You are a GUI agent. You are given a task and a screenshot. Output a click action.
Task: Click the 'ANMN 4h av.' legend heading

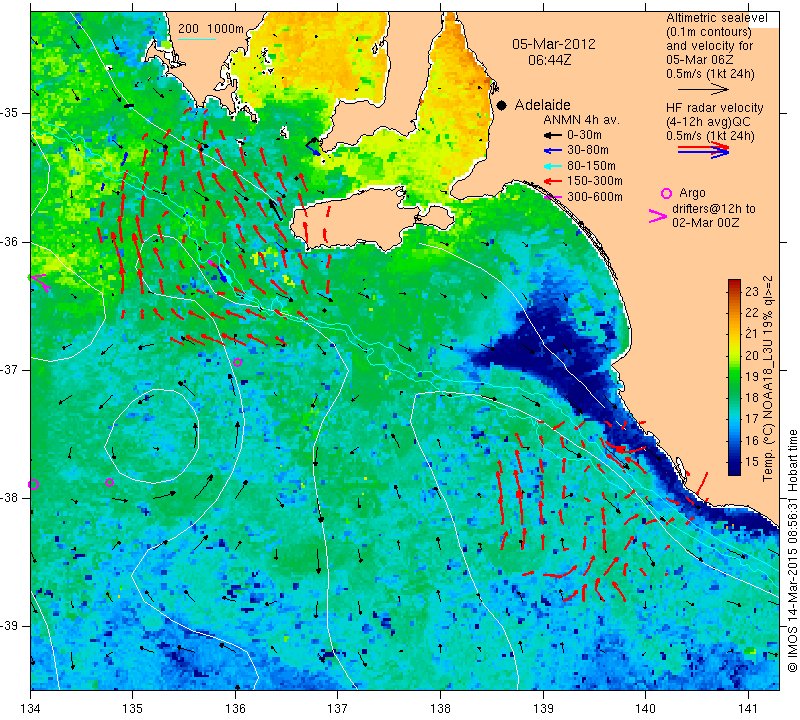[581, 120]
